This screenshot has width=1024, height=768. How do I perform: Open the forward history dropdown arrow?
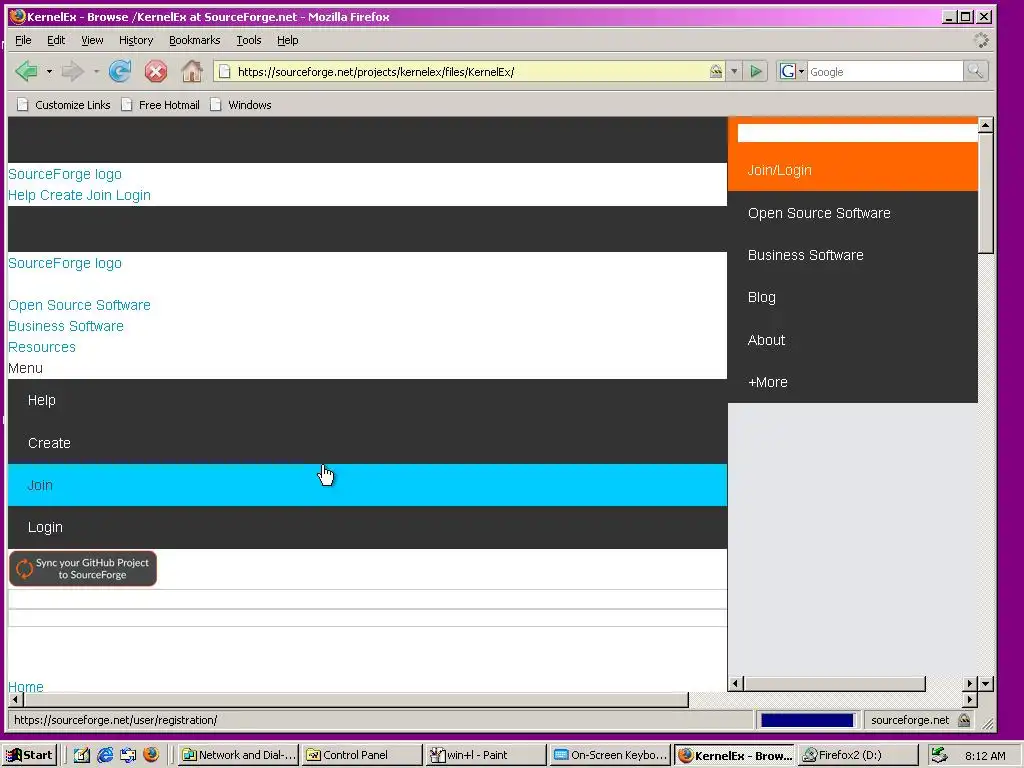tap(96, 71)
